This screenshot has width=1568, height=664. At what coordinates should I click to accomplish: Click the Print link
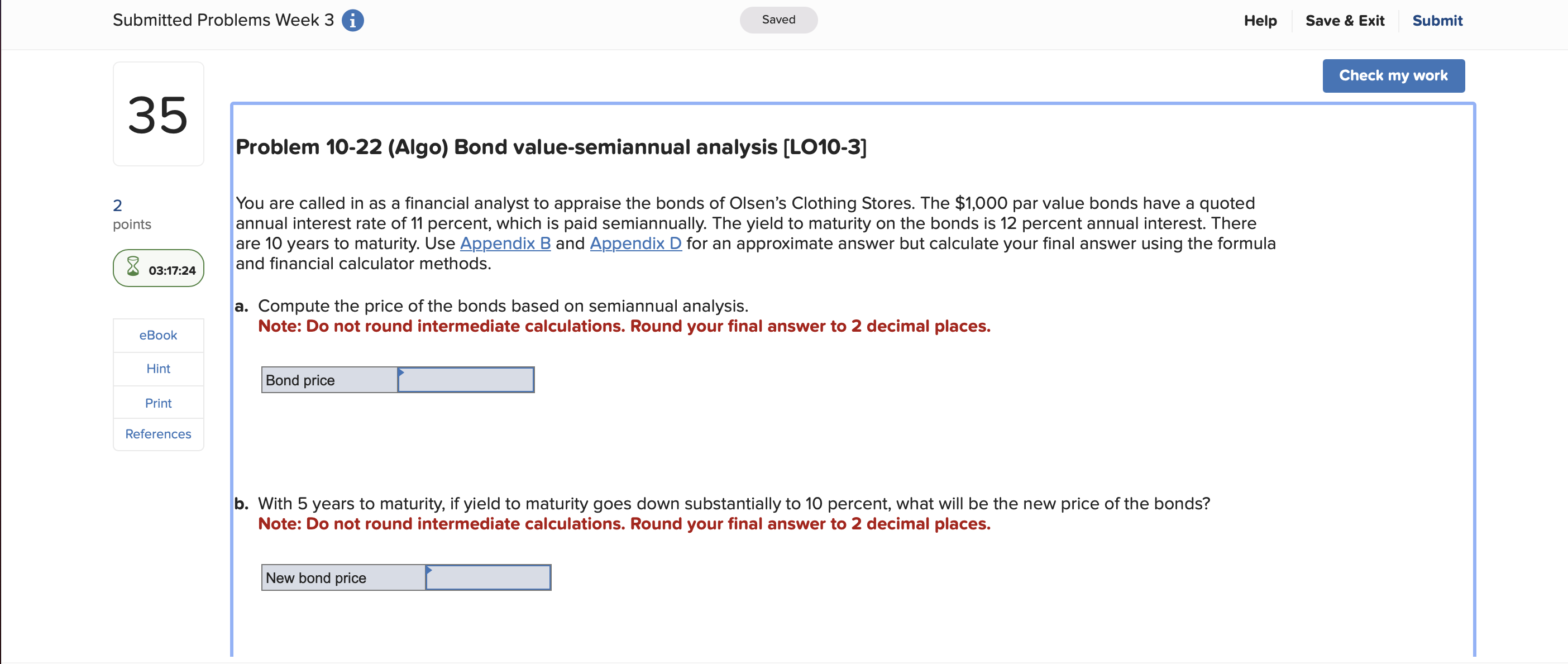pos(157,402)
